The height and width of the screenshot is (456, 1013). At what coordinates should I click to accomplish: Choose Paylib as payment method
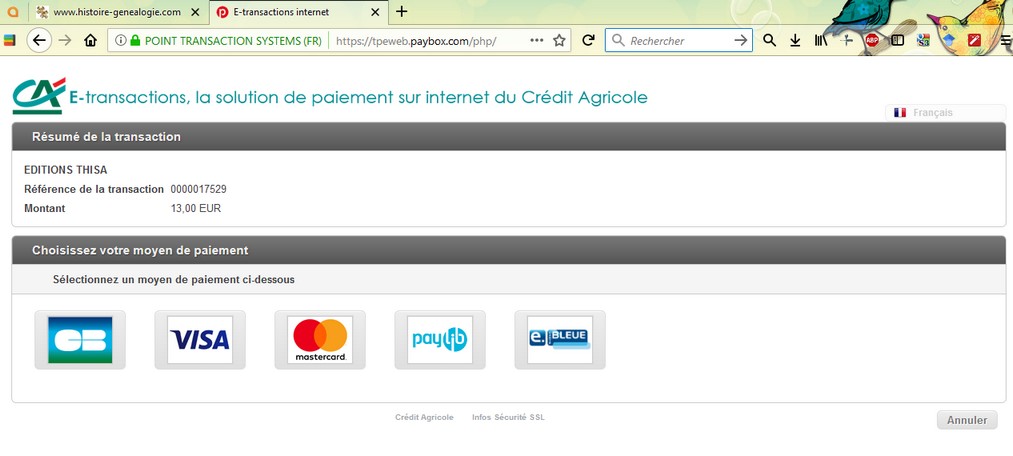(440, 340)
